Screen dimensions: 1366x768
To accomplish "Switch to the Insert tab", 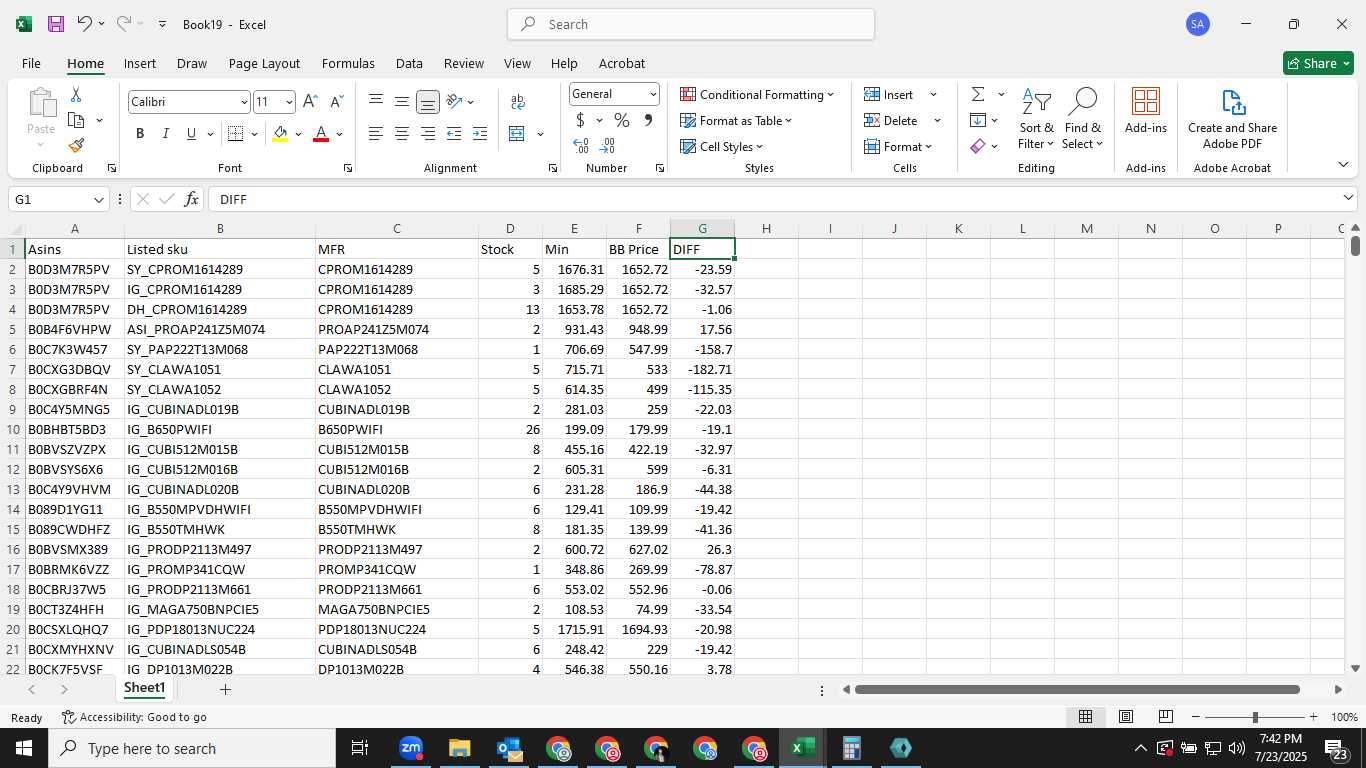I will 140,63.
